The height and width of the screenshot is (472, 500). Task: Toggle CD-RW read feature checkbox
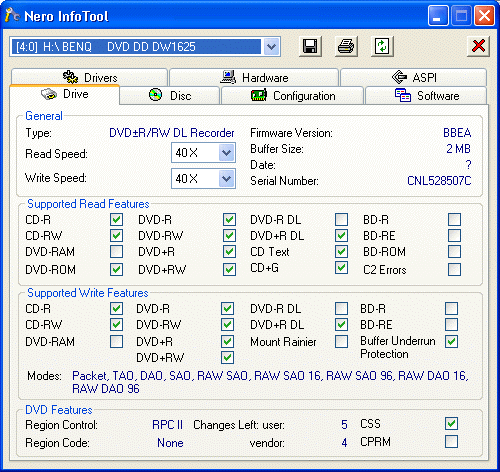pos(116,236)
